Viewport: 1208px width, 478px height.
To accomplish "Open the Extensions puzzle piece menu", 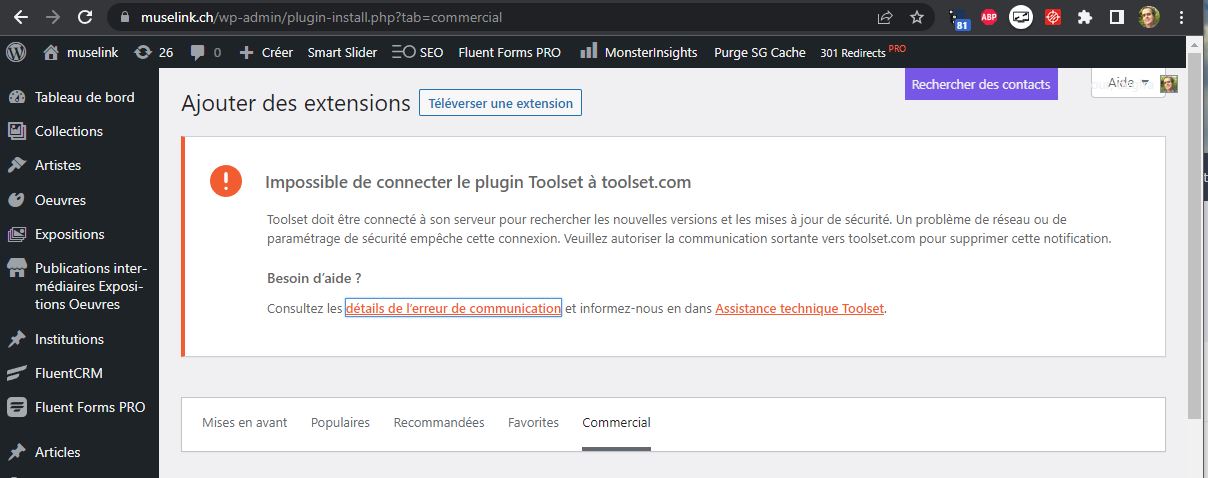I will tap(1084, 17).
